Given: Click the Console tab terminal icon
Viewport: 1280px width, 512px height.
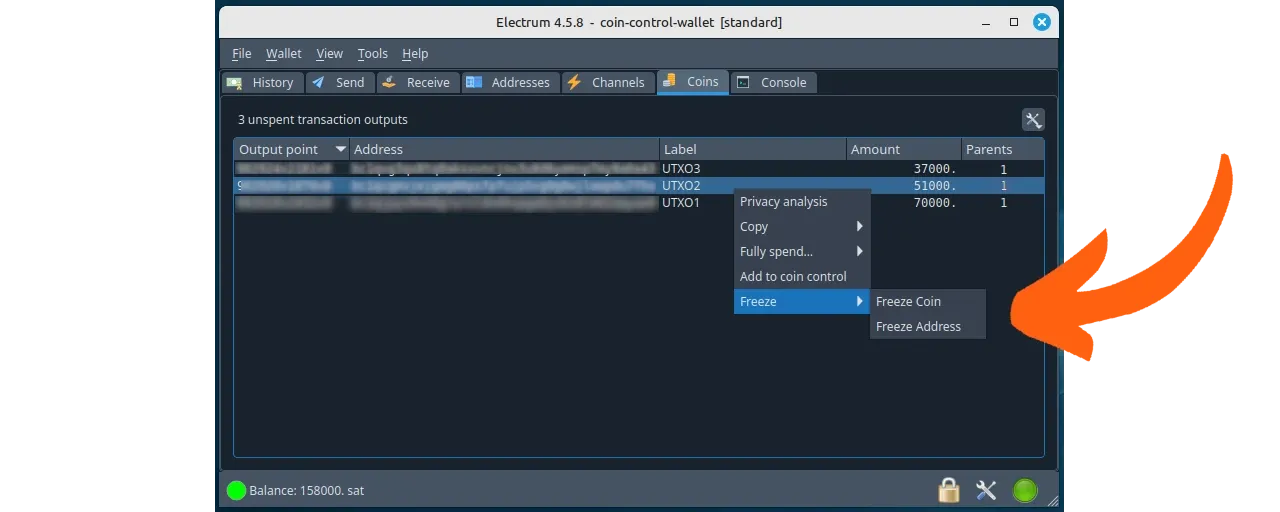Looking at the screenshot, I should coord(743,82).
